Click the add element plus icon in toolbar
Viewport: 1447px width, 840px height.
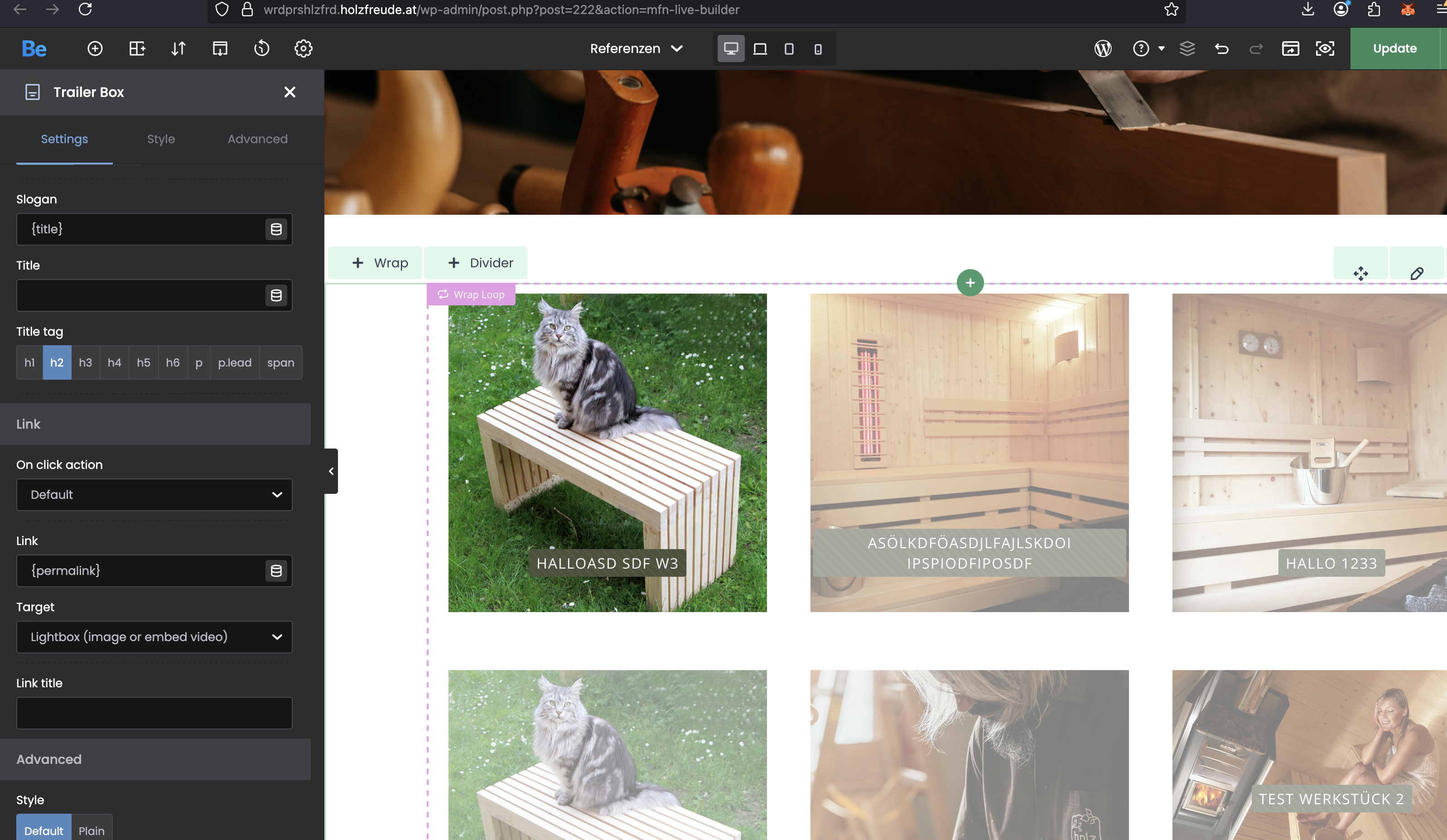[x=95, y=49]
